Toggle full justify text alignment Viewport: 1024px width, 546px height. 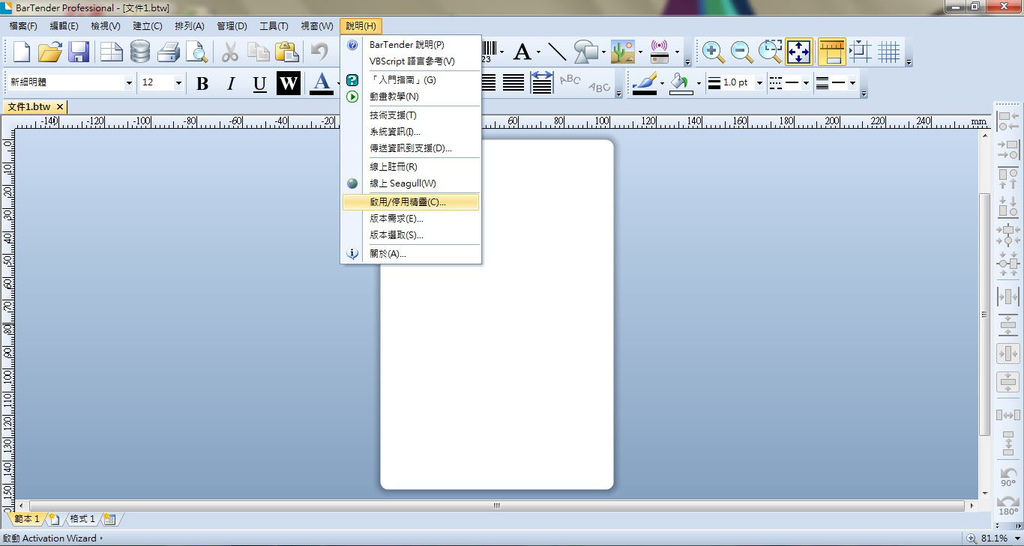click(x=513, y=83)
